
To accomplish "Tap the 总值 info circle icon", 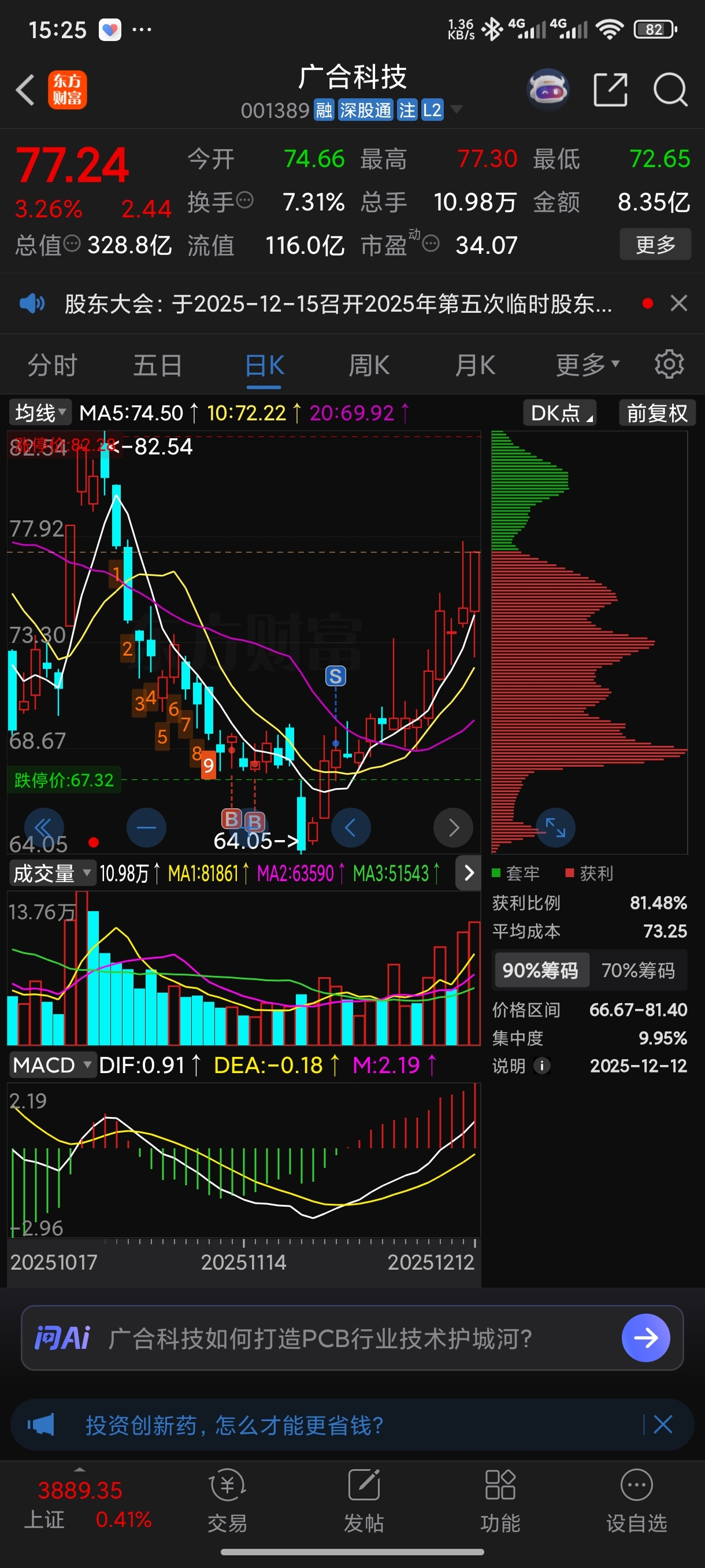I will (72, 244).
